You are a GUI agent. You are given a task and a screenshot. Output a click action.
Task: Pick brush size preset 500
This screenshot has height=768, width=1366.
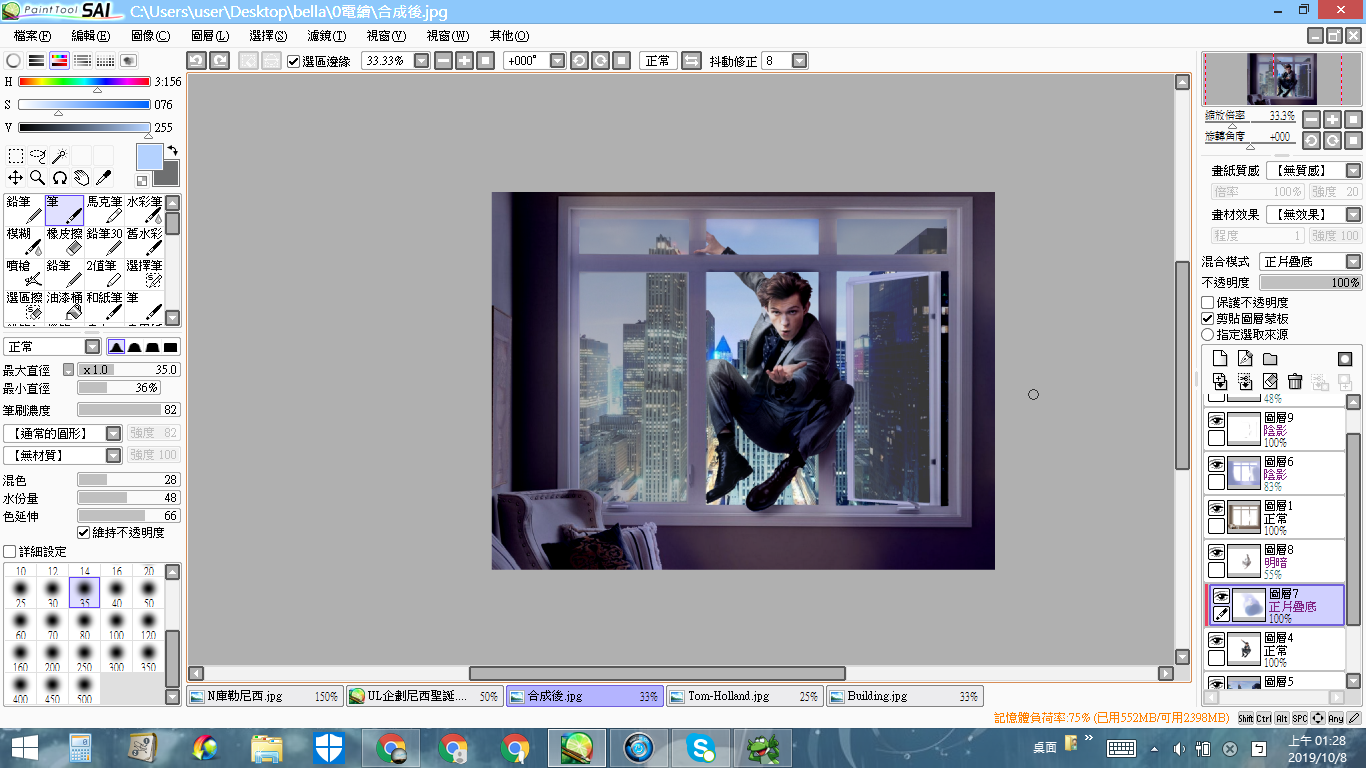coord(84,691)
